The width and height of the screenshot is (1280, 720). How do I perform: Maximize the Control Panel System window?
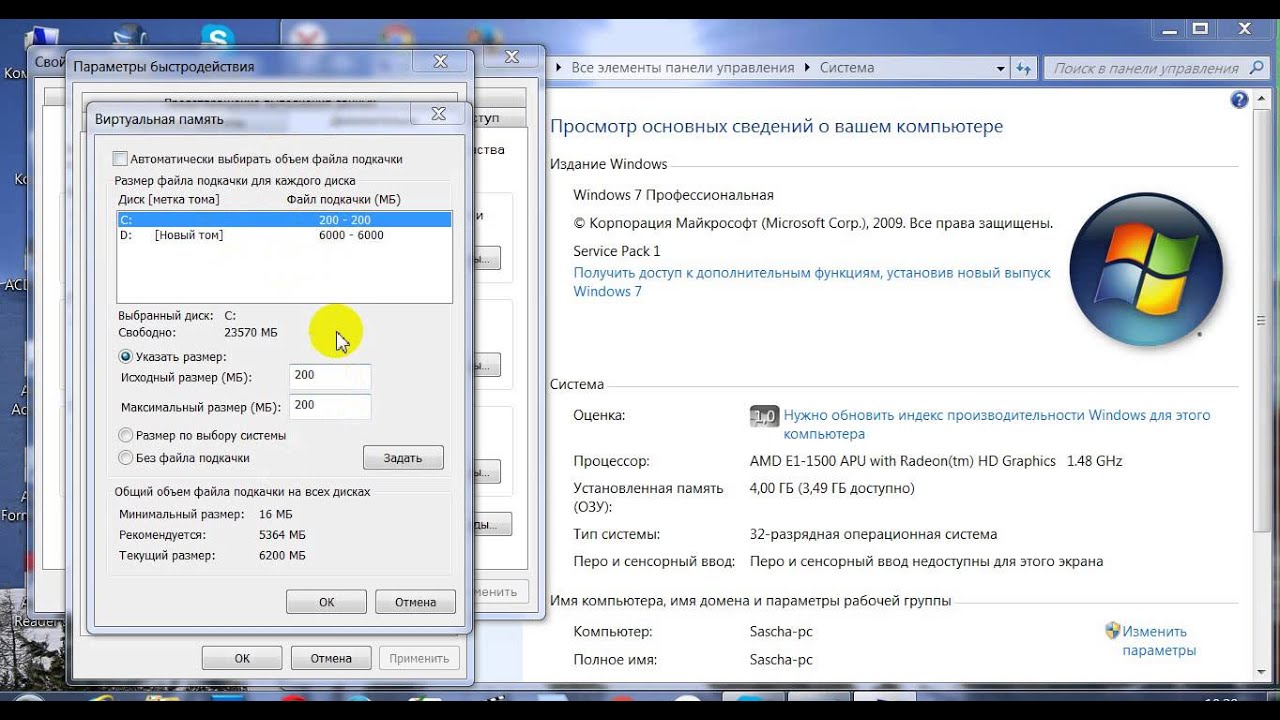tap(1200, 30)
